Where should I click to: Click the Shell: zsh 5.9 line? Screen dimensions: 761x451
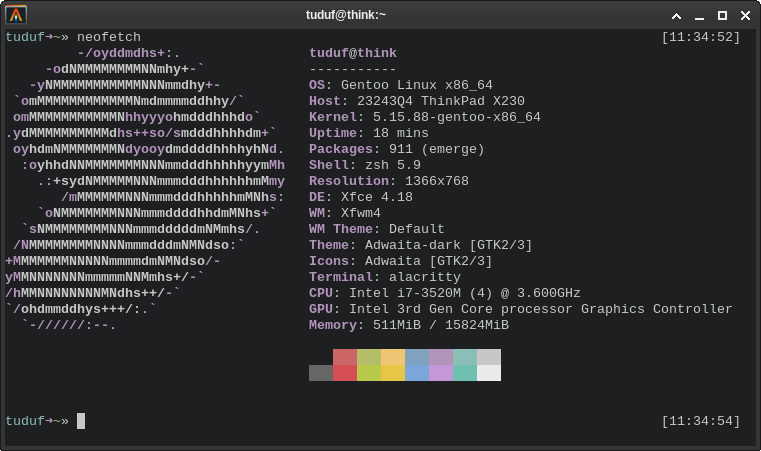click(x=365, y=165)
